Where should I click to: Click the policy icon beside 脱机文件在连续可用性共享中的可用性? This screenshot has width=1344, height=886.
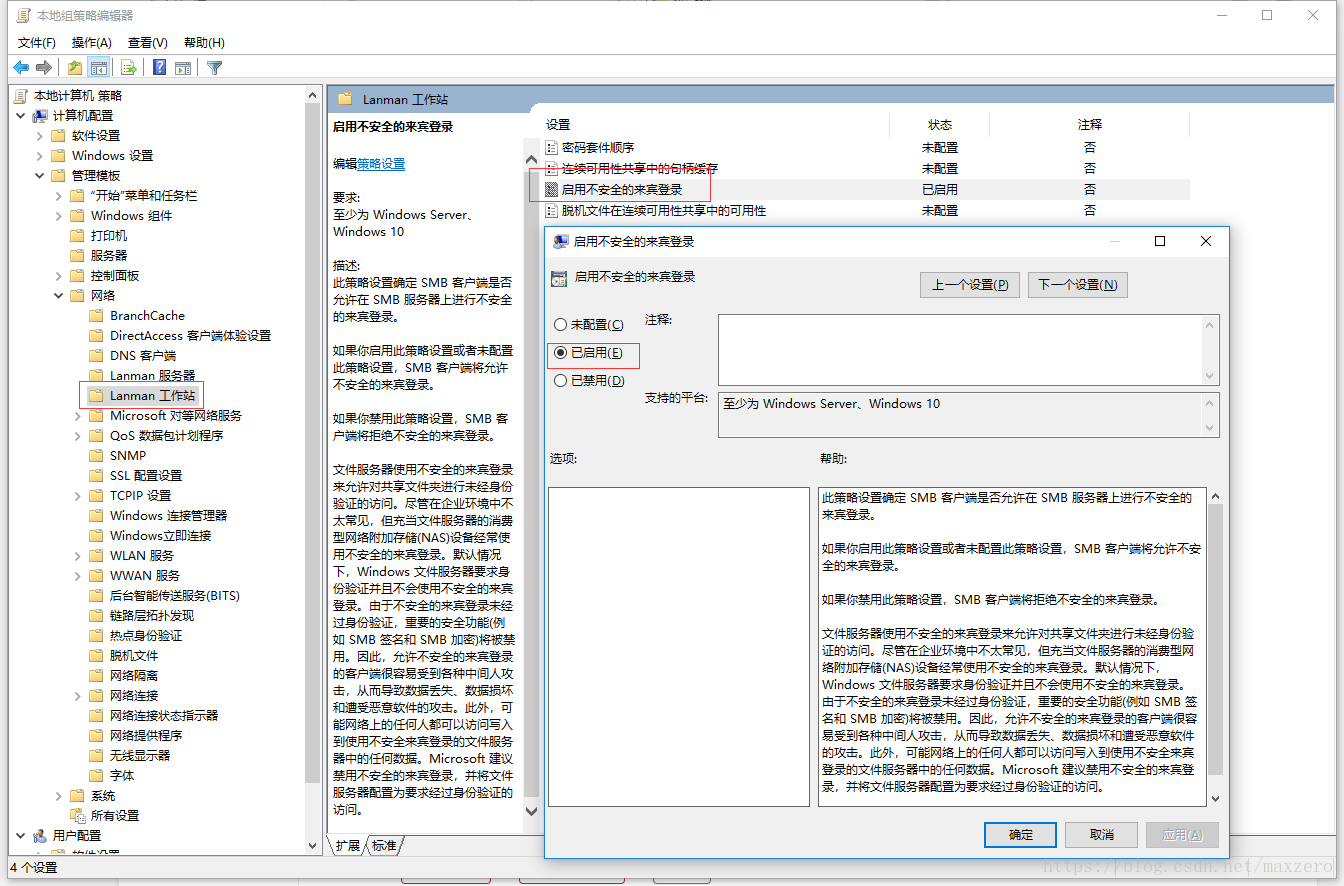click(551, 210)
